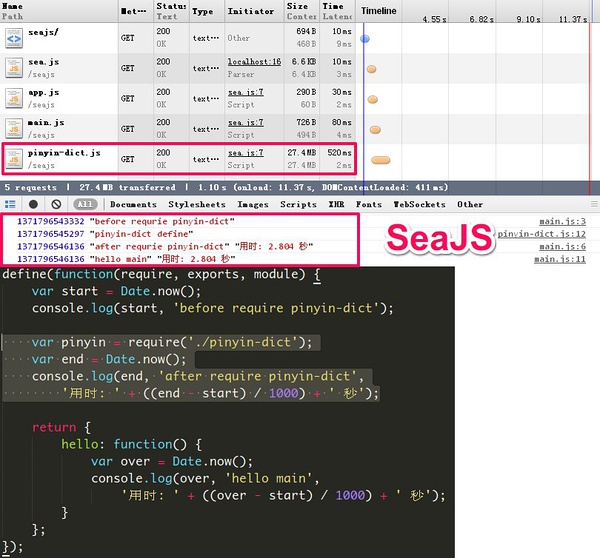This screenshot has width=600, height=558.
Task: Filter by Stylesheets
Action: click(197, 204)
